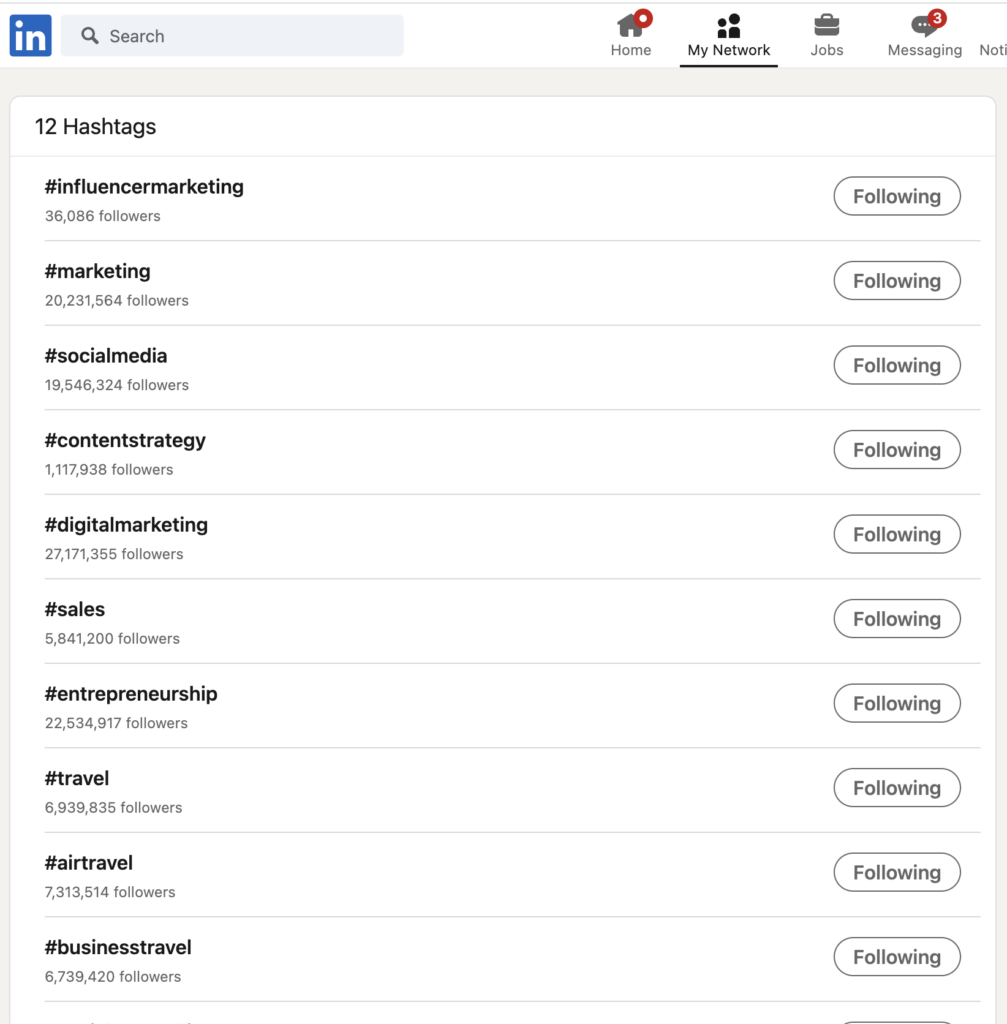Image resolution: width=1007 pixels, height=1024 pixels.
Task: Click the magnifying glass search icon
Action: click(x=90, y=36)
